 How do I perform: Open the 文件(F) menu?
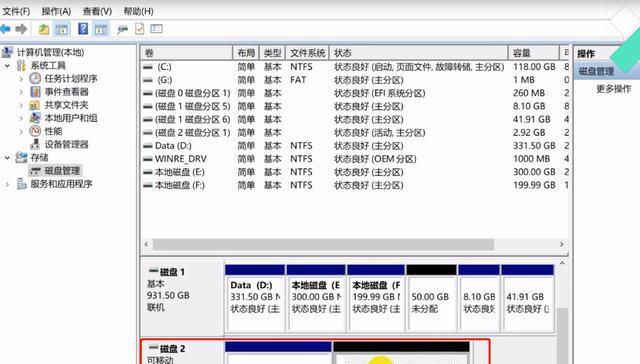pyautogui.click(x=16, y=11)
